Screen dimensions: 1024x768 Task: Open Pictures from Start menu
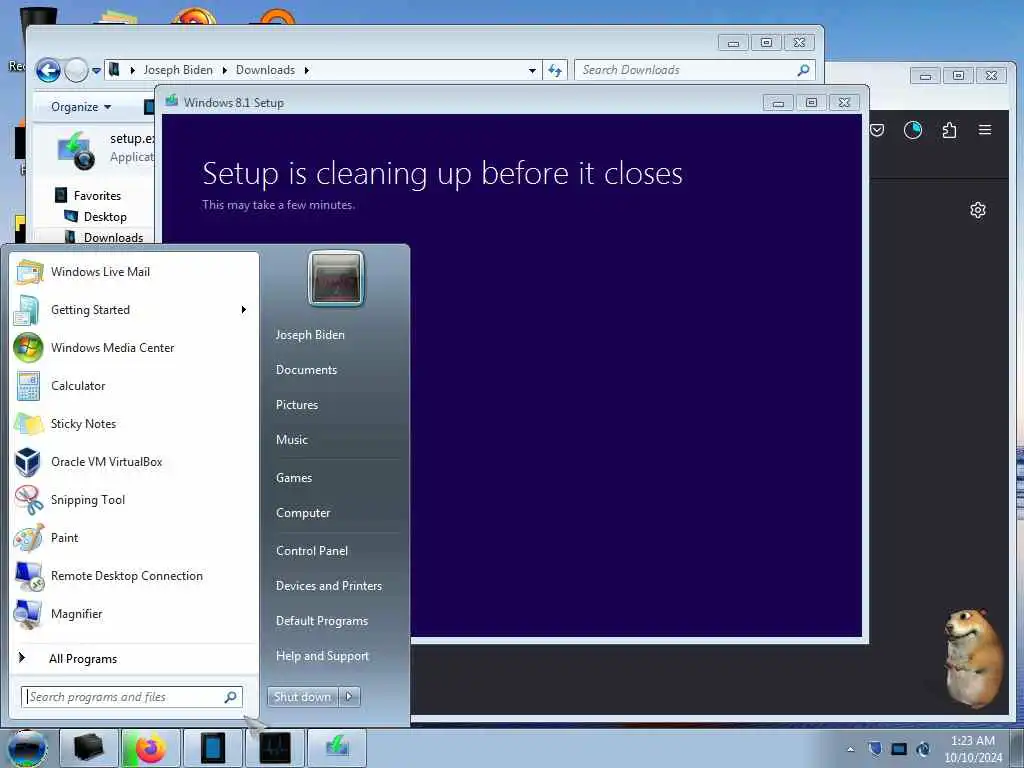coord(296,405)
